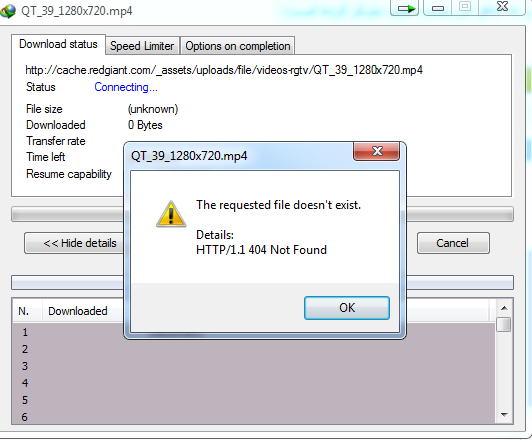Minimize the download window

[x=438, y=7]
